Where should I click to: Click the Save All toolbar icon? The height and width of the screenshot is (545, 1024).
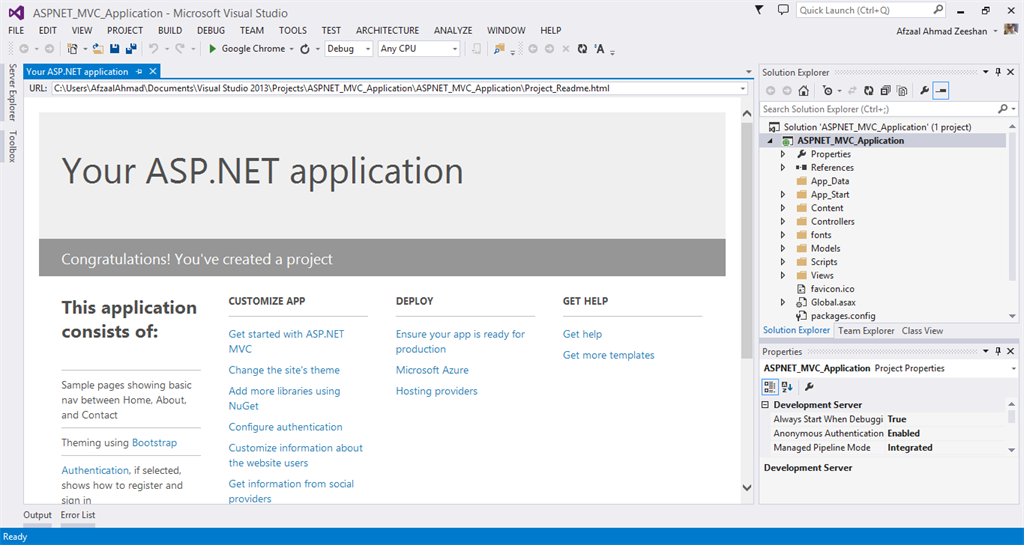tap(131, 48)
